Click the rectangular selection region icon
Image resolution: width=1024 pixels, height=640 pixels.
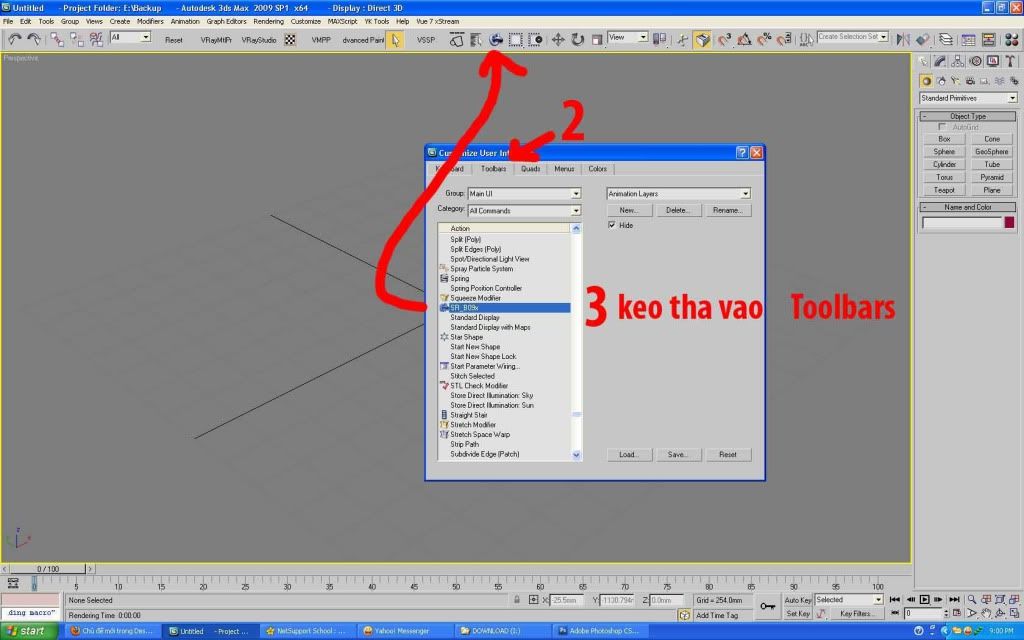pos(516,40)
